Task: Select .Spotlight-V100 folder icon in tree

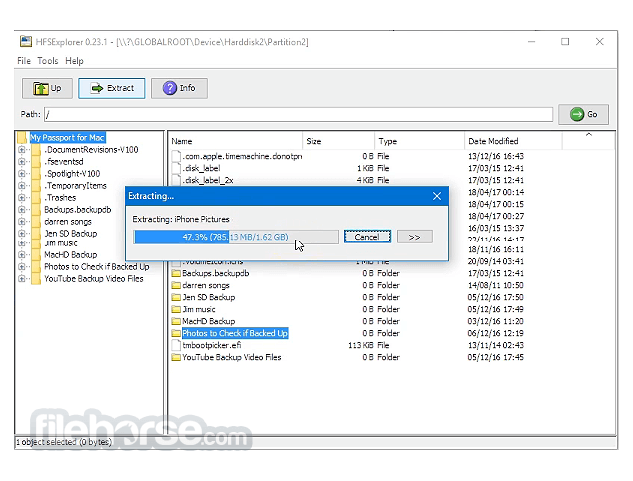Action: tap(36, 174)
